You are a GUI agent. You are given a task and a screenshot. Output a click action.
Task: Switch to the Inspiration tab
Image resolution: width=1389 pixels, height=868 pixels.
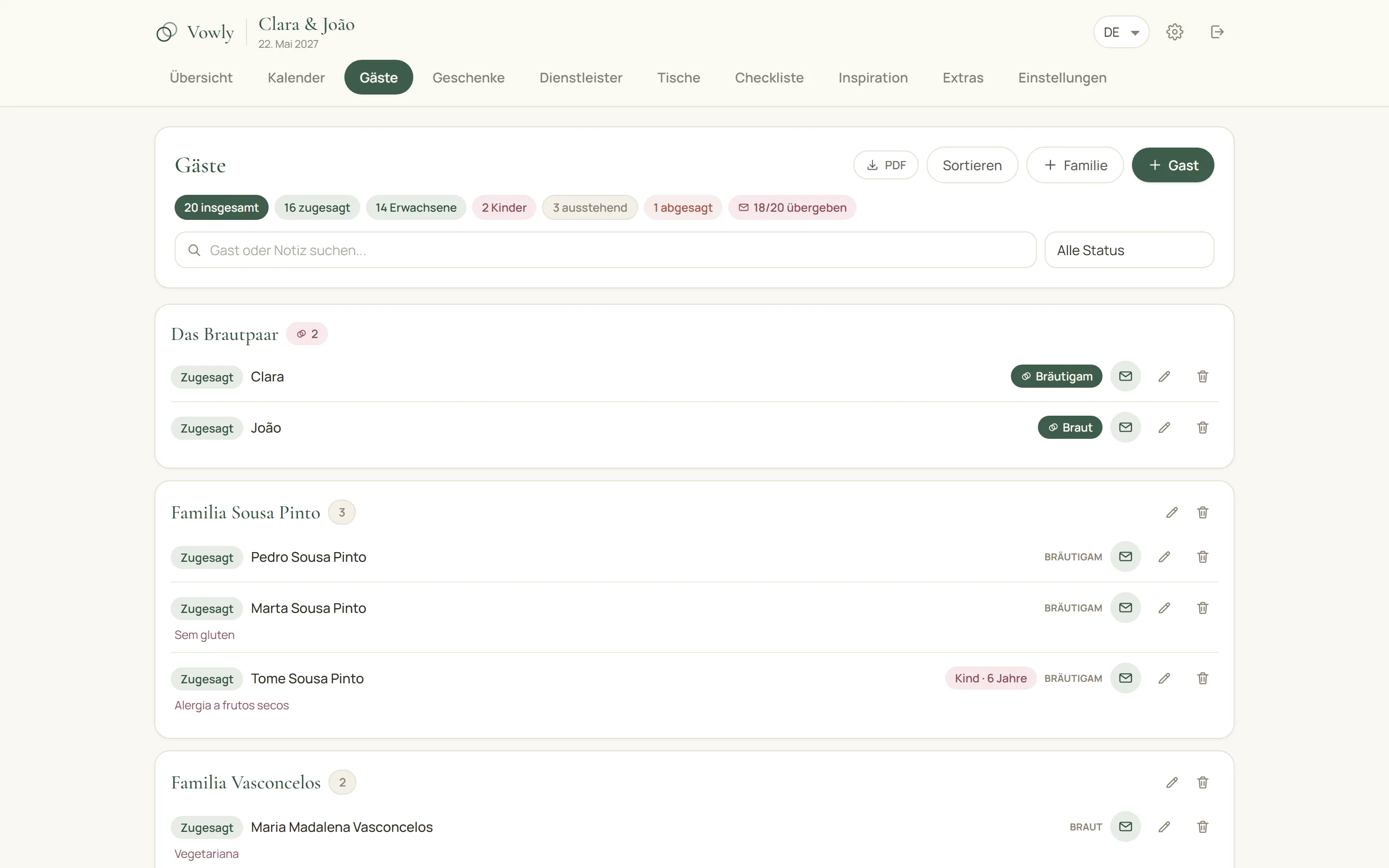[873, 78]
